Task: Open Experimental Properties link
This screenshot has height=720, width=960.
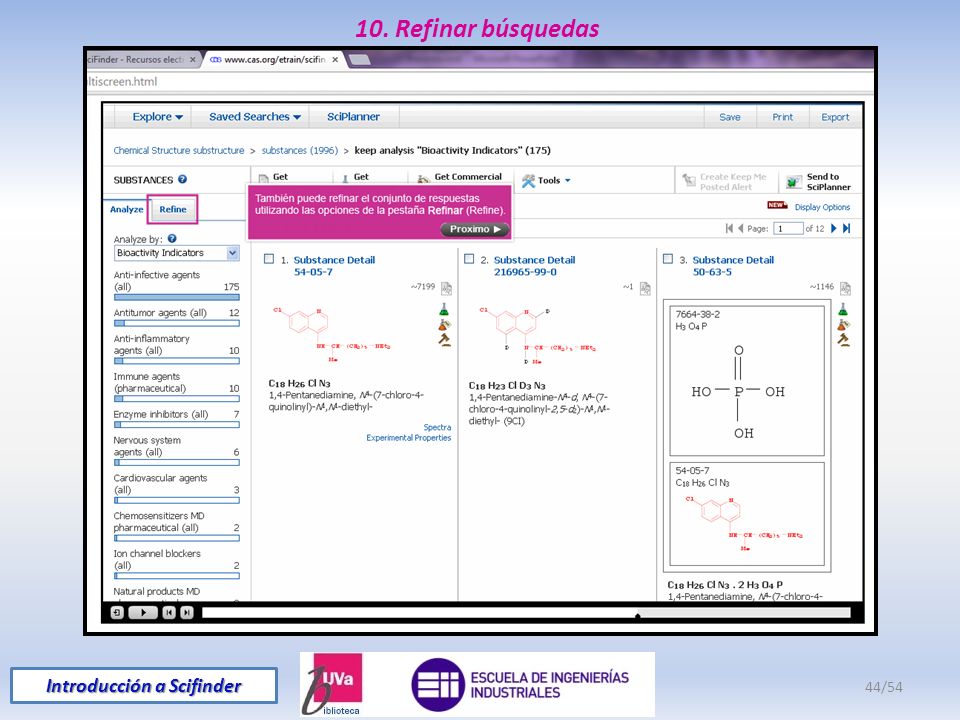Action: coord(408,438)
